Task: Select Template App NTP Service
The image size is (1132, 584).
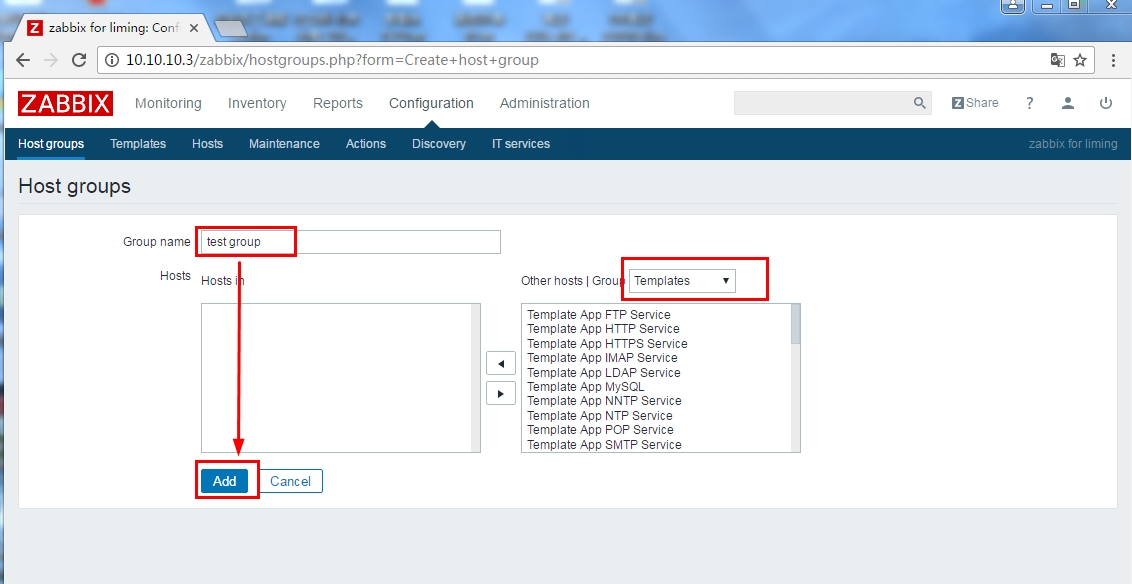Action: (600, 416)
